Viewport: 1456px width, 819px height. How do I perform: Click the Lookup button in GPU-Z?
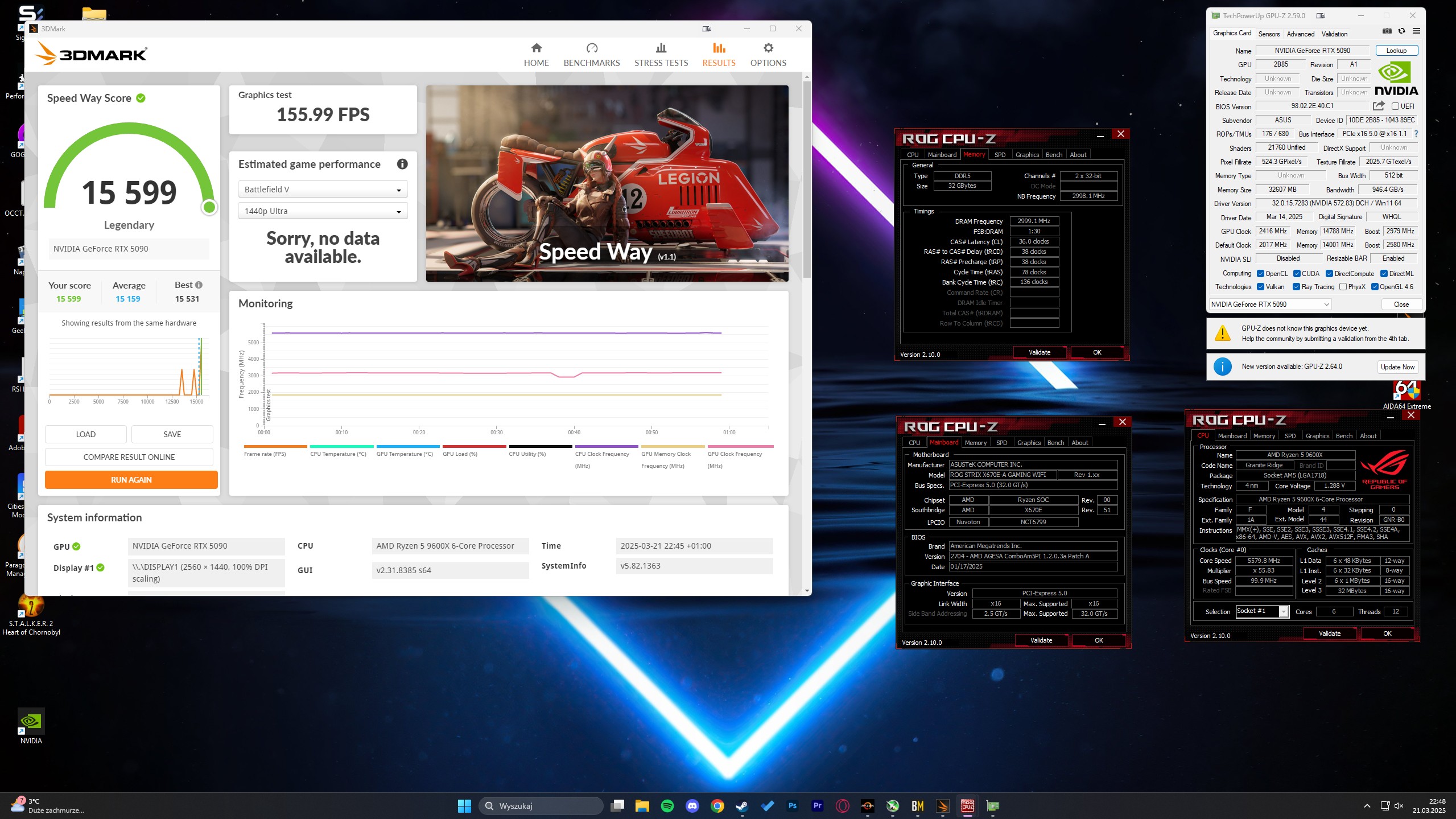tap(1396, 51)
